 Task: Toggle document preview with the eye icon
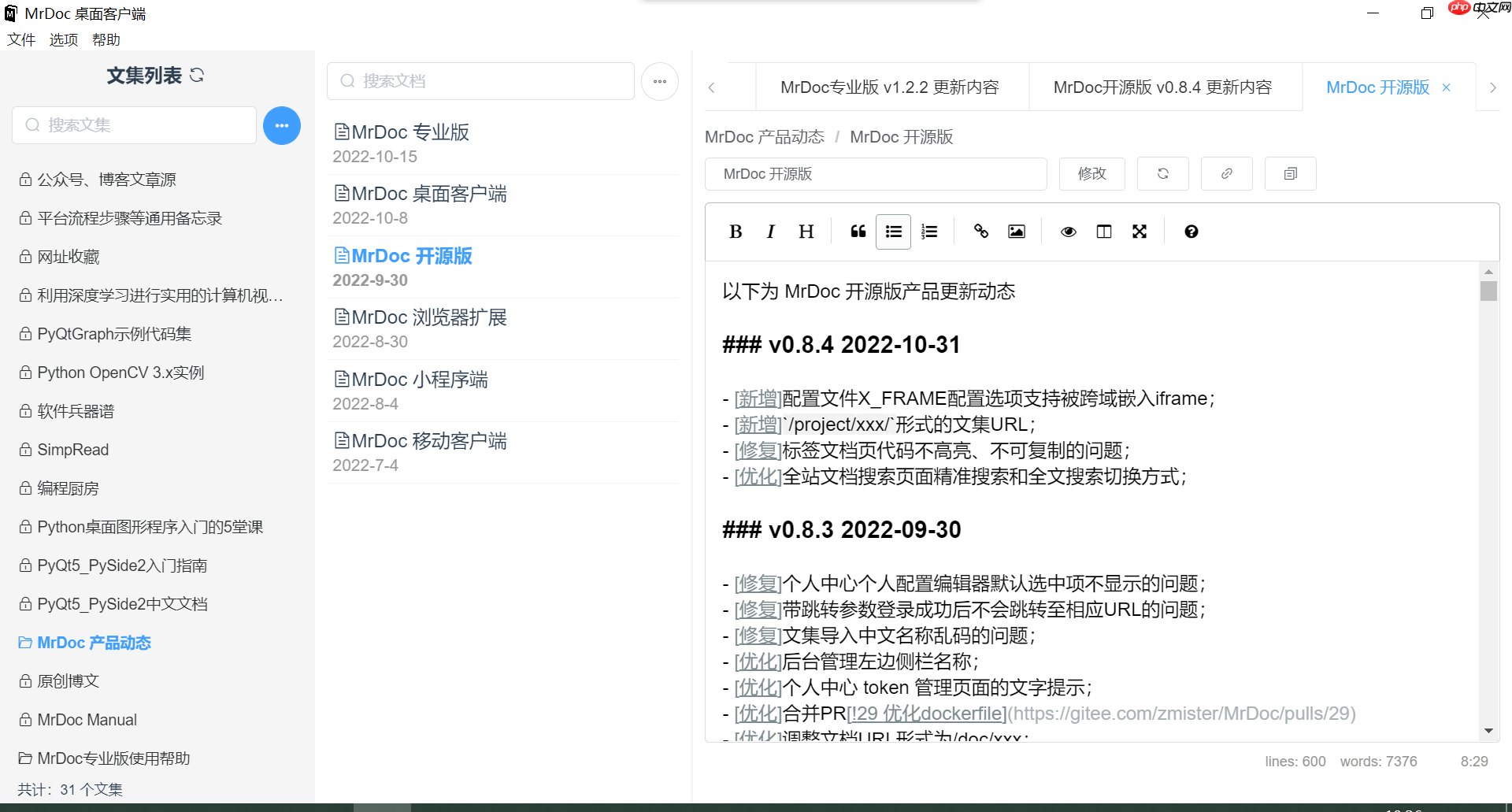tap(1068, 232)
